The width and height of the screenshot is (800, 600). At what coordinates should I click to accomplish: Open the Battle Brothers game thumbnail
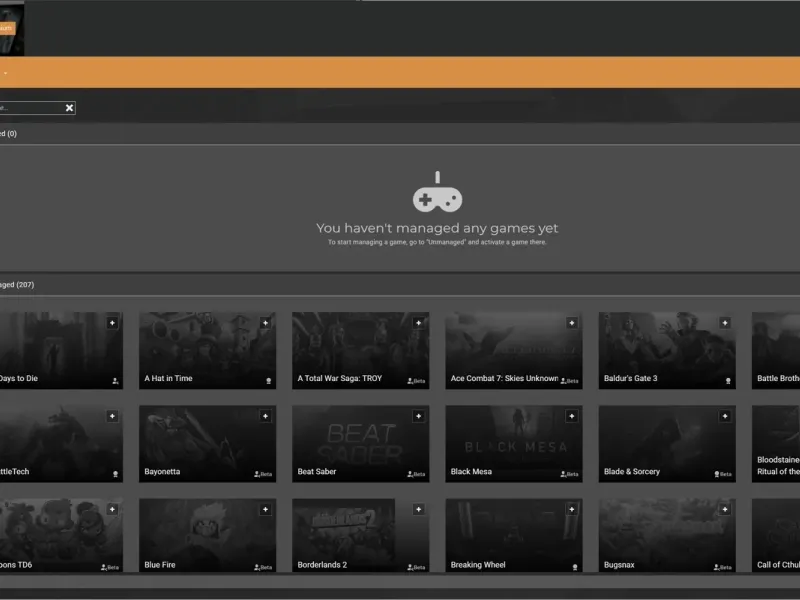[776, 350]
